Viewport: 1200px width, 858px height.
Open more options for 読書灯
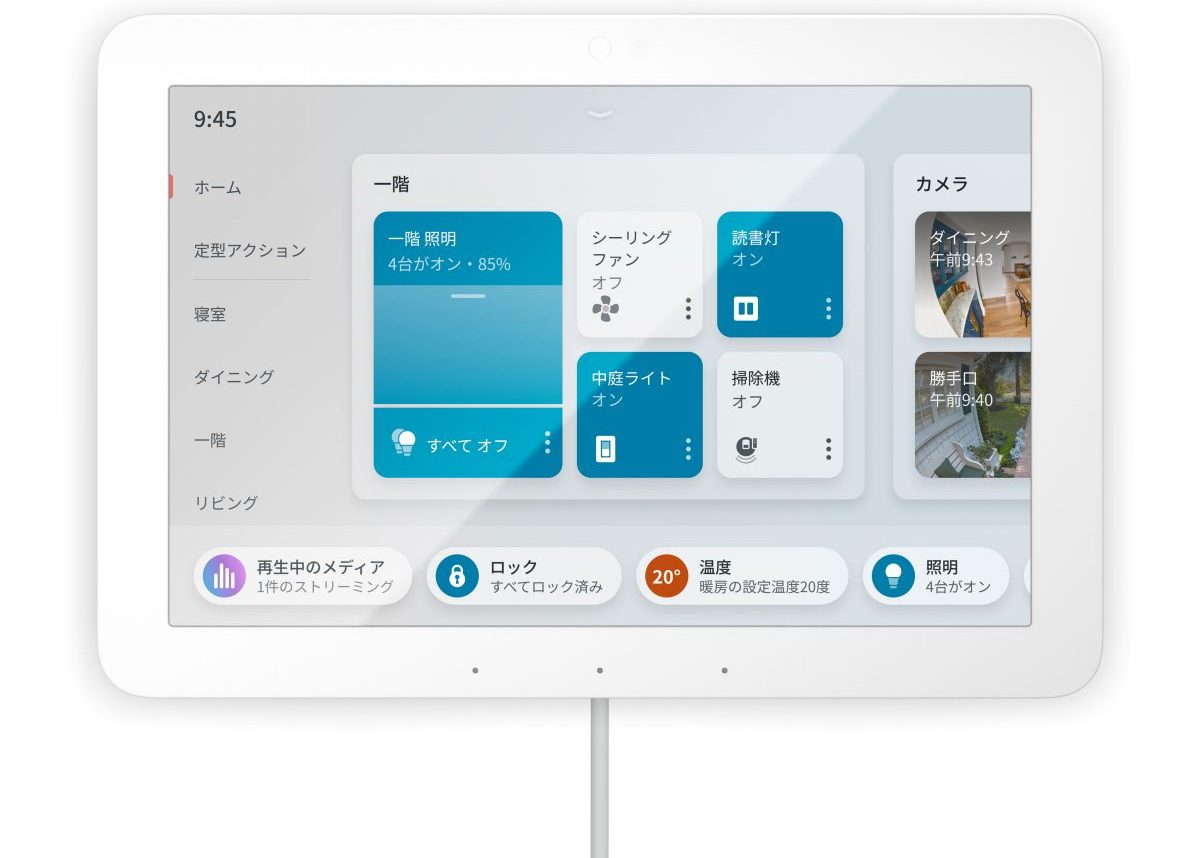pyautogui.click(x=828, y=309)
